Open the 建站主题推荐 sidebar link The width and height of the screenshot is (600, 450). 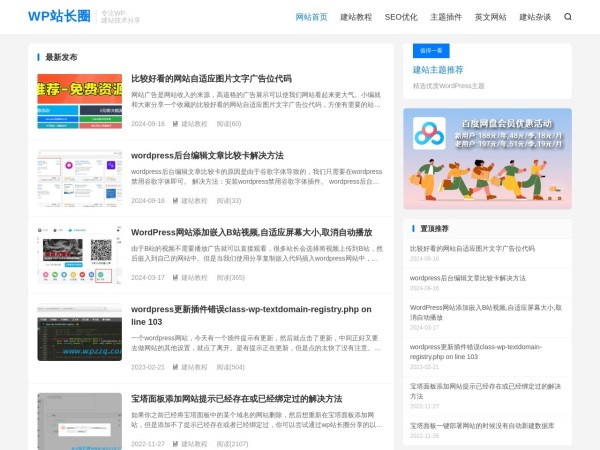pos(438,70)
